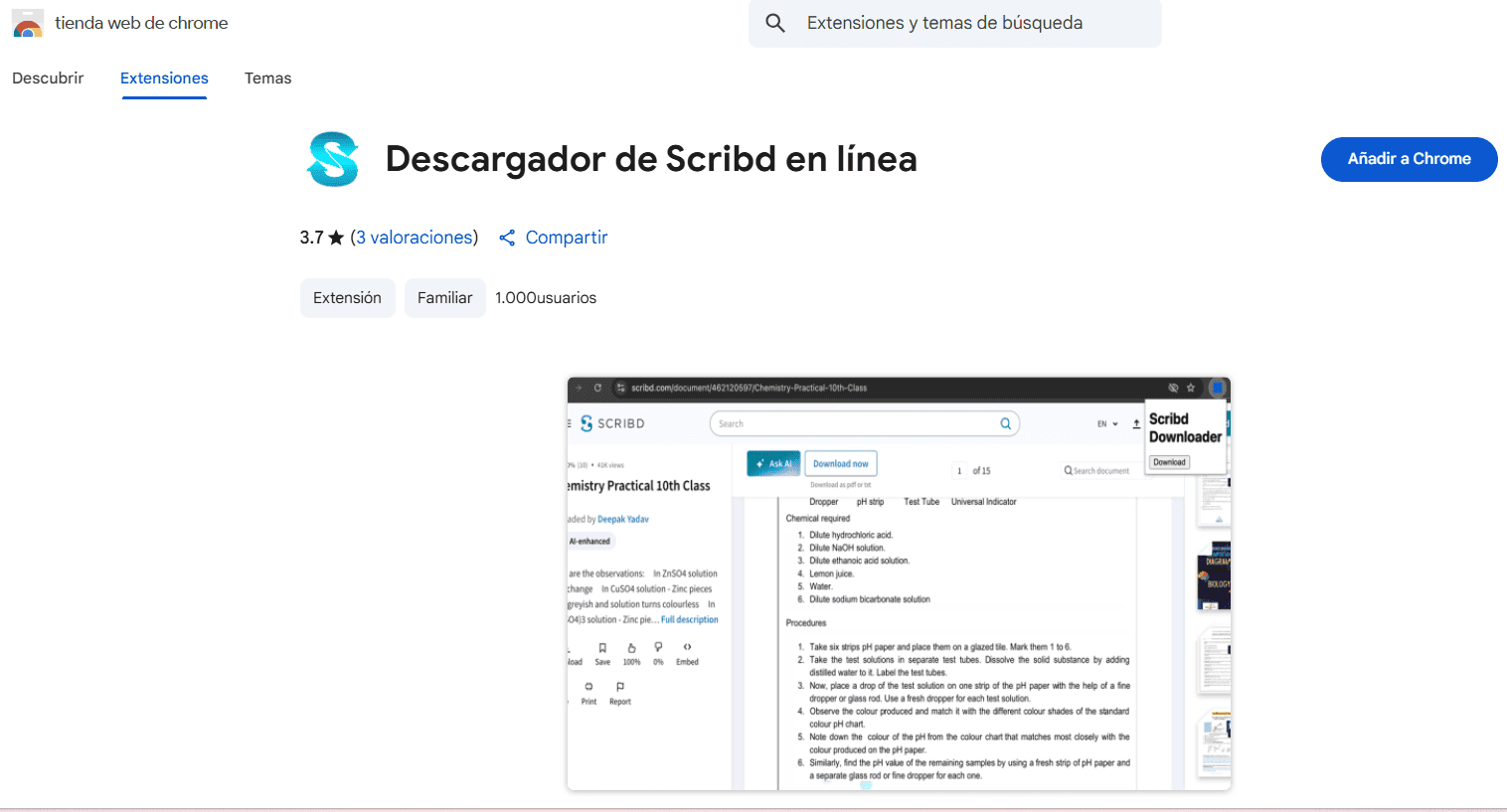Click the Extensión category chip
Viewport: 1507px width, 812px height.
pos(347,298)
